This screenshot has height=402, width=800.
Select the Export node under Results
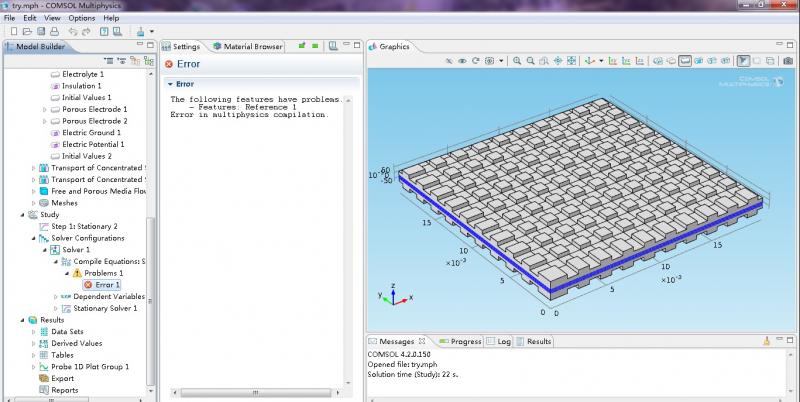point(57,379)
